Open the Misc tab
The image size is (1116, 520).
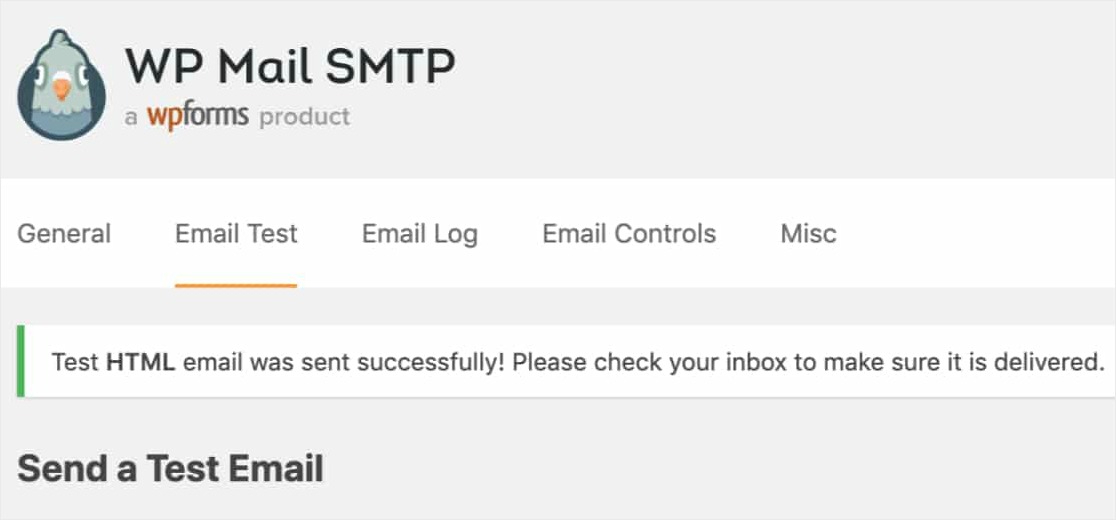[x=808, y=234]
